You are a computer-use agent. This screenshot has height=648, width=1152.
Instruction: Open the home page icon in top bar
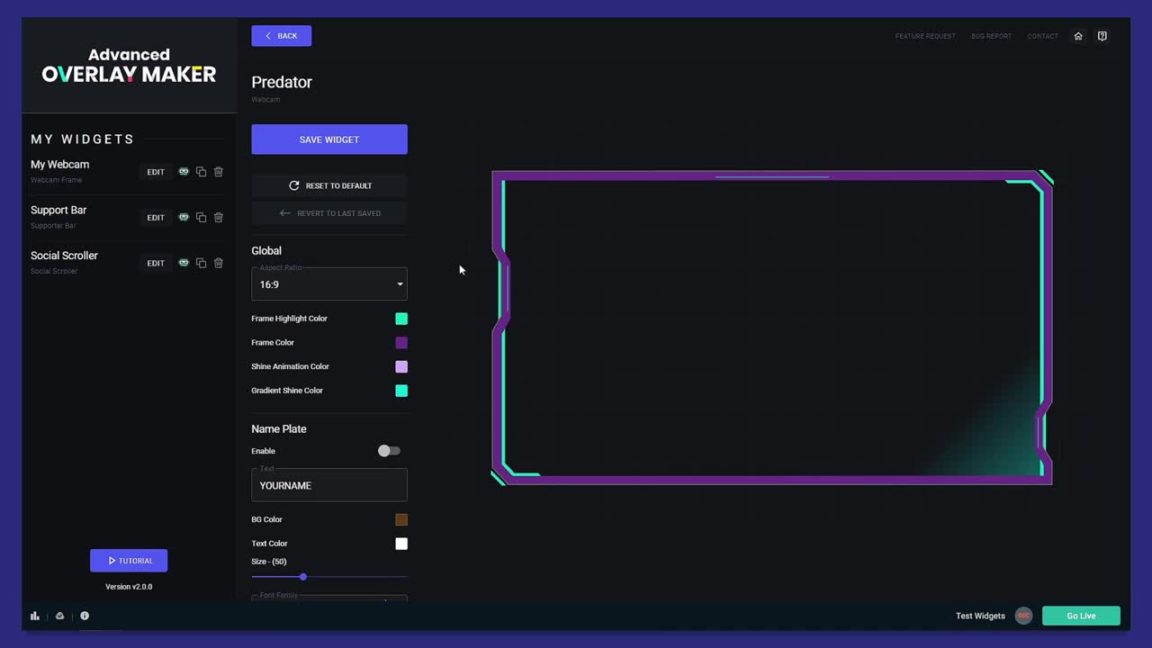coord(1078,35)
